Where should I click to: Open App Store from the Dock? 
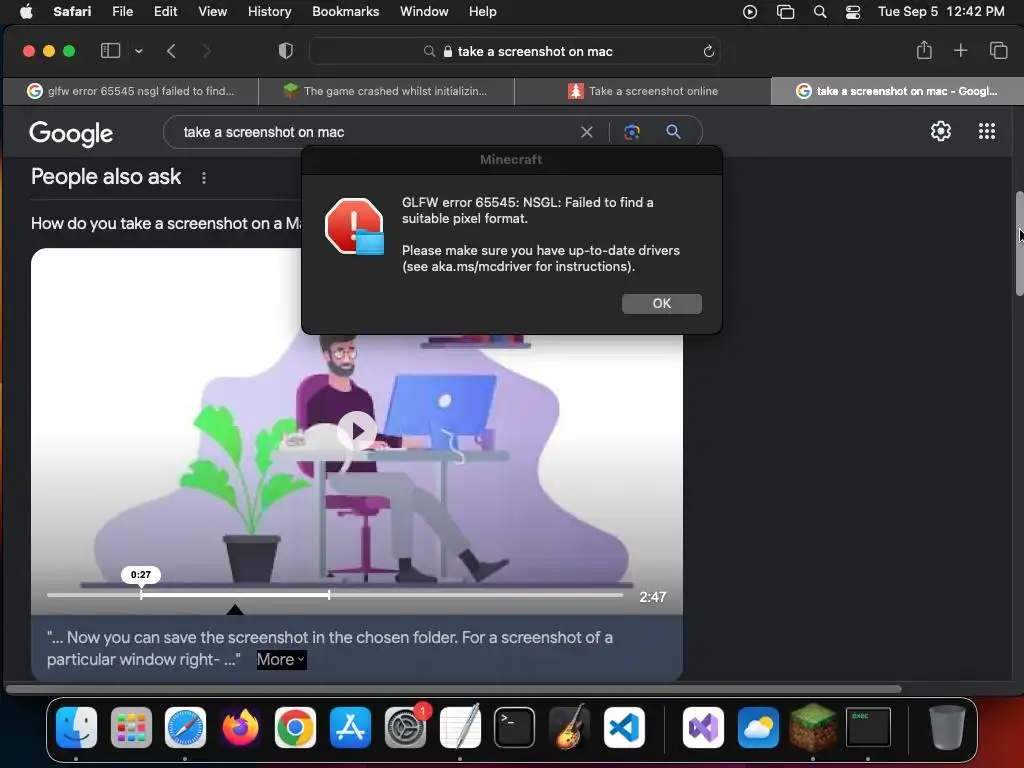tap(350, 727)
